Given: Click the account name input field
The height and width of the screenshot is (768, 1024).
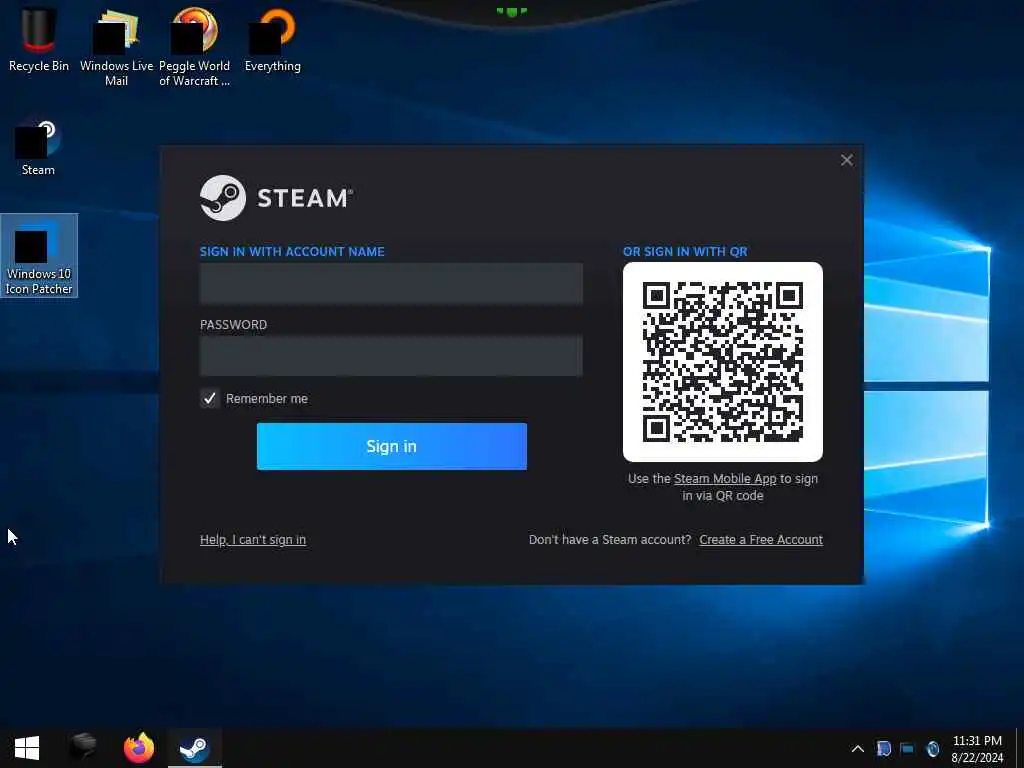Looking at the screenshot, I should [x=391, y=283].
